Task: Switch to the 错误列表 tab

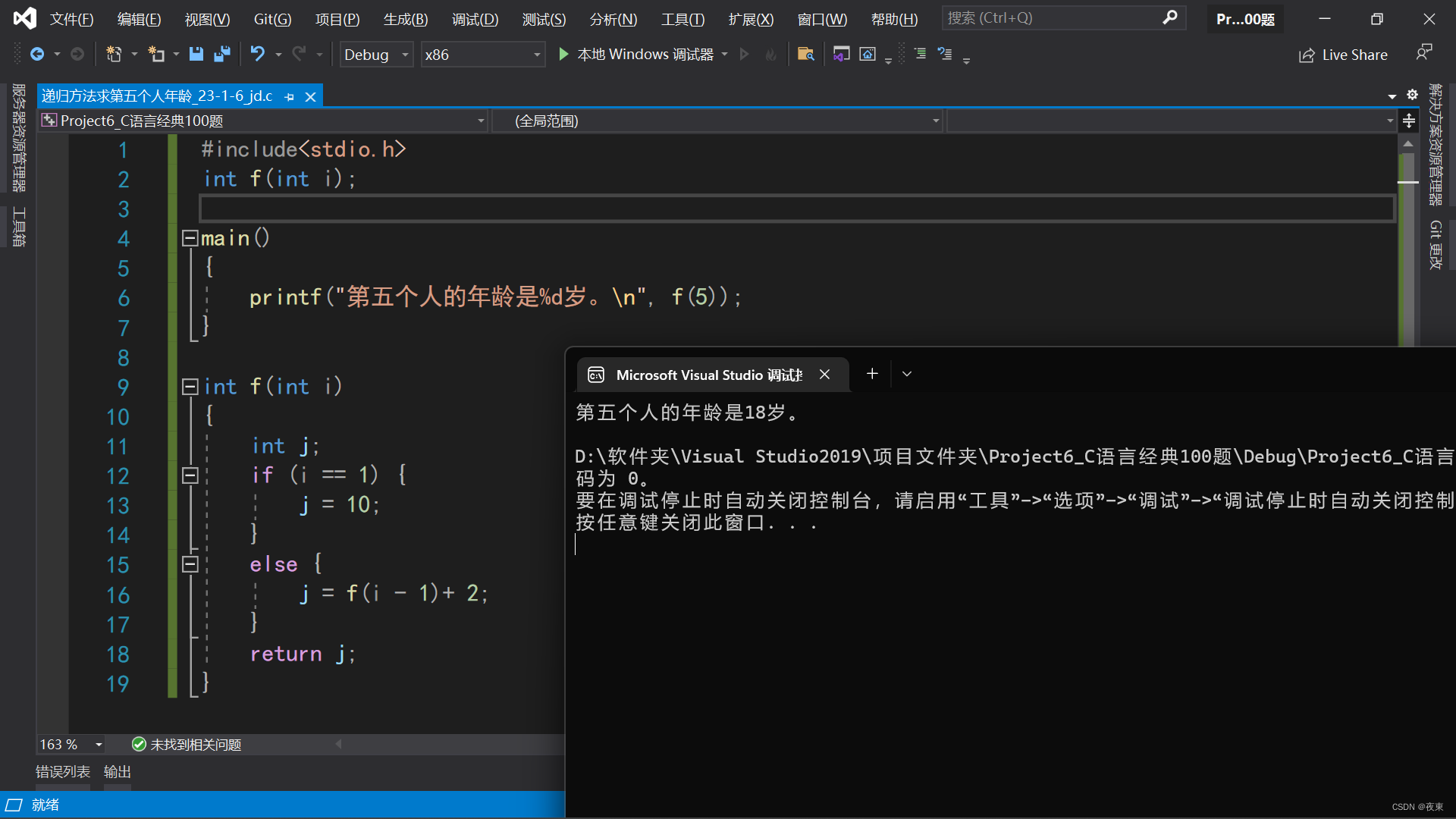Action: (63, 771)
